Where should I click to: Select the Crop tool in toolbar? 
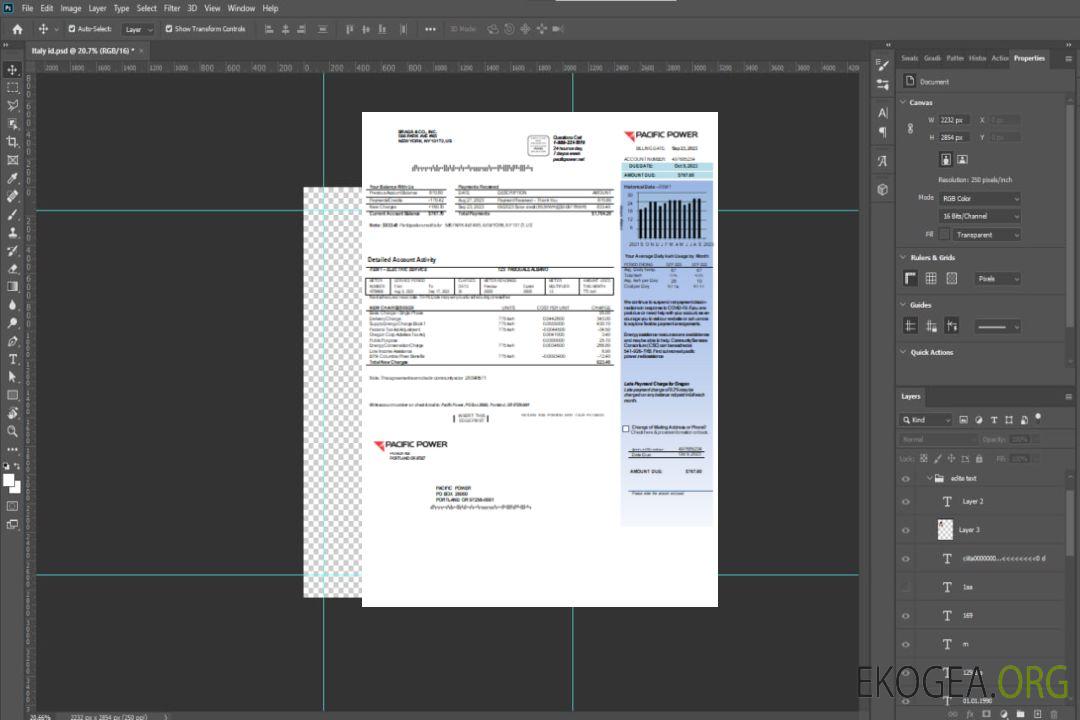pos(13,142)
